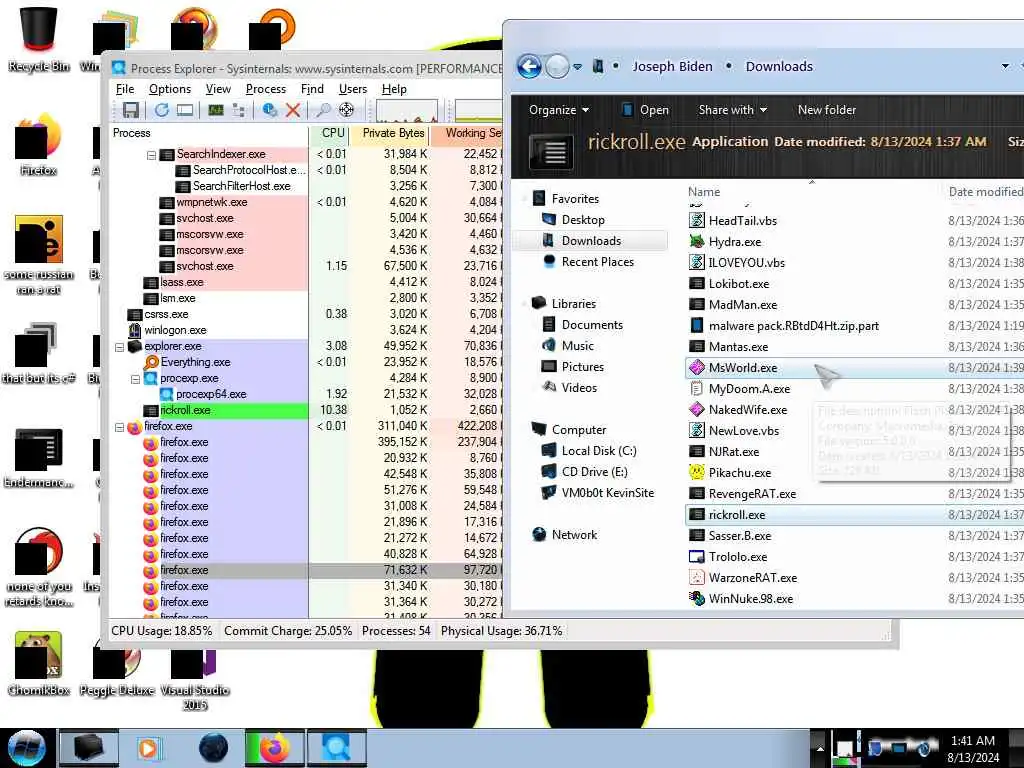Collapse the explorer.exe tree node
This screenshot has width=1024, height=768.
point(120,347)
